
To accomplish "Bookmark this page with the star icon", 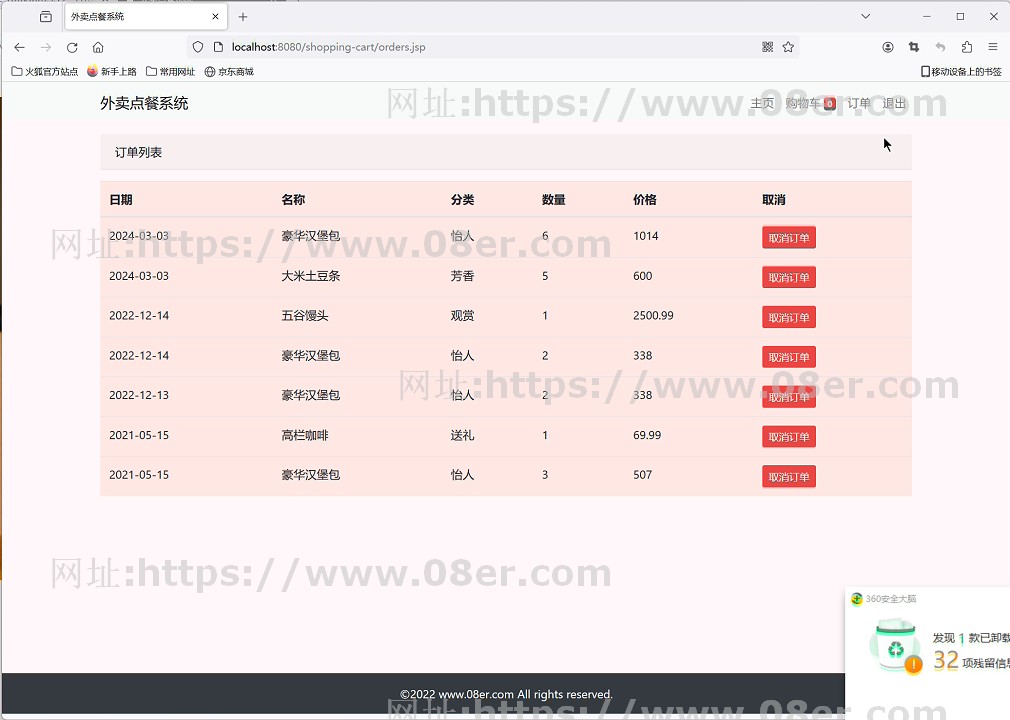I will pos(788,47).
